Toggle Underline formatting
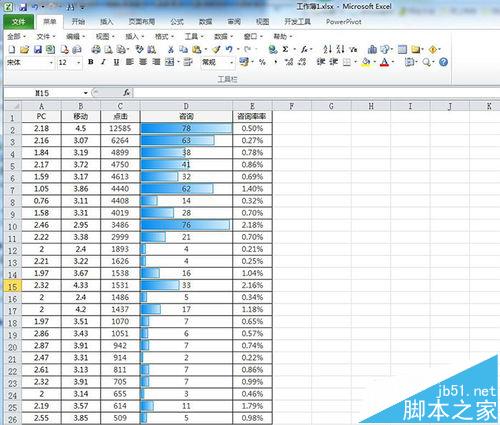Viewport: 500px width, 425px height. point(116,62)
